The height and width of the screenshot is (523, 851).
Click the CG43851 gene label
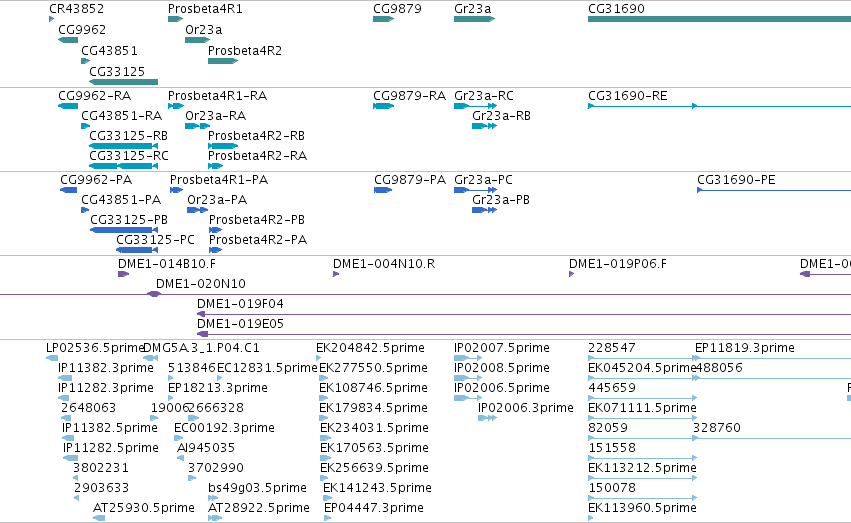(109, 50)
